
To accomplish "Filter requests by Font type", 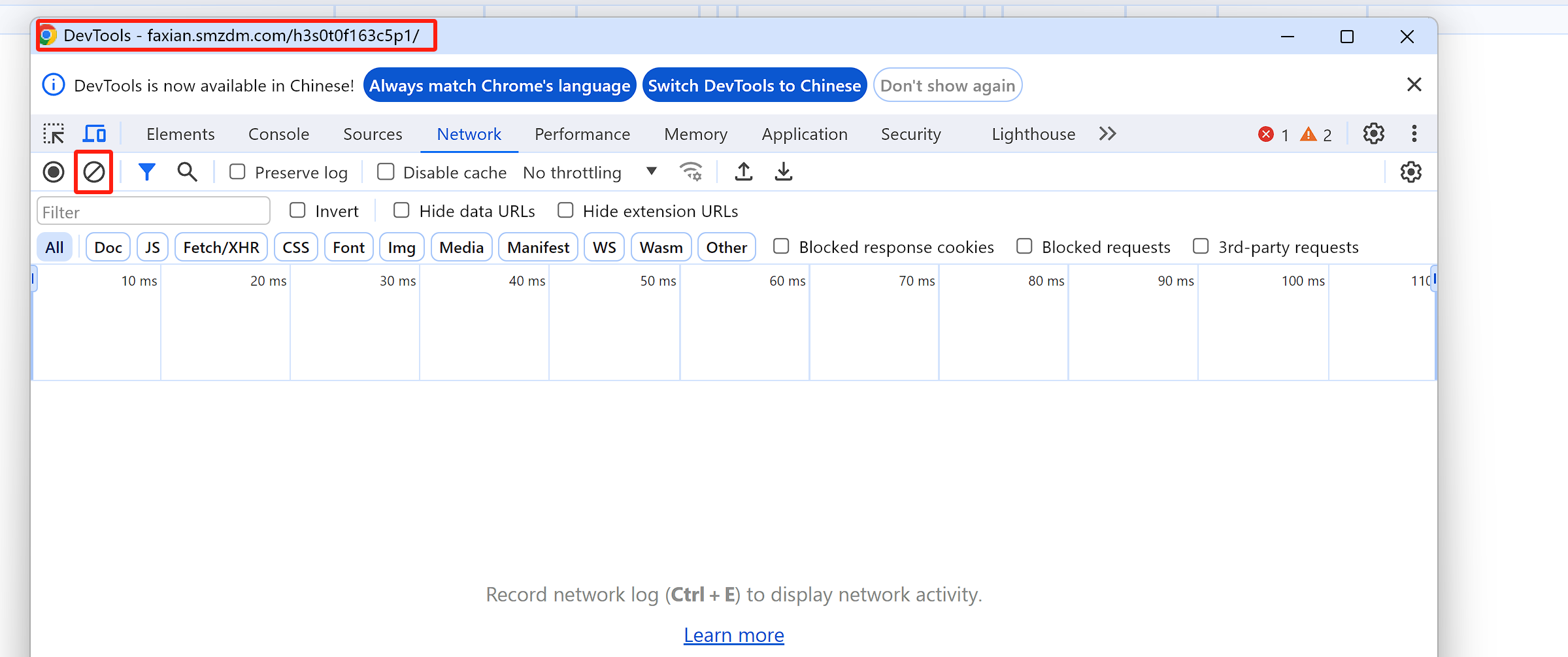I will click(348, 247).
